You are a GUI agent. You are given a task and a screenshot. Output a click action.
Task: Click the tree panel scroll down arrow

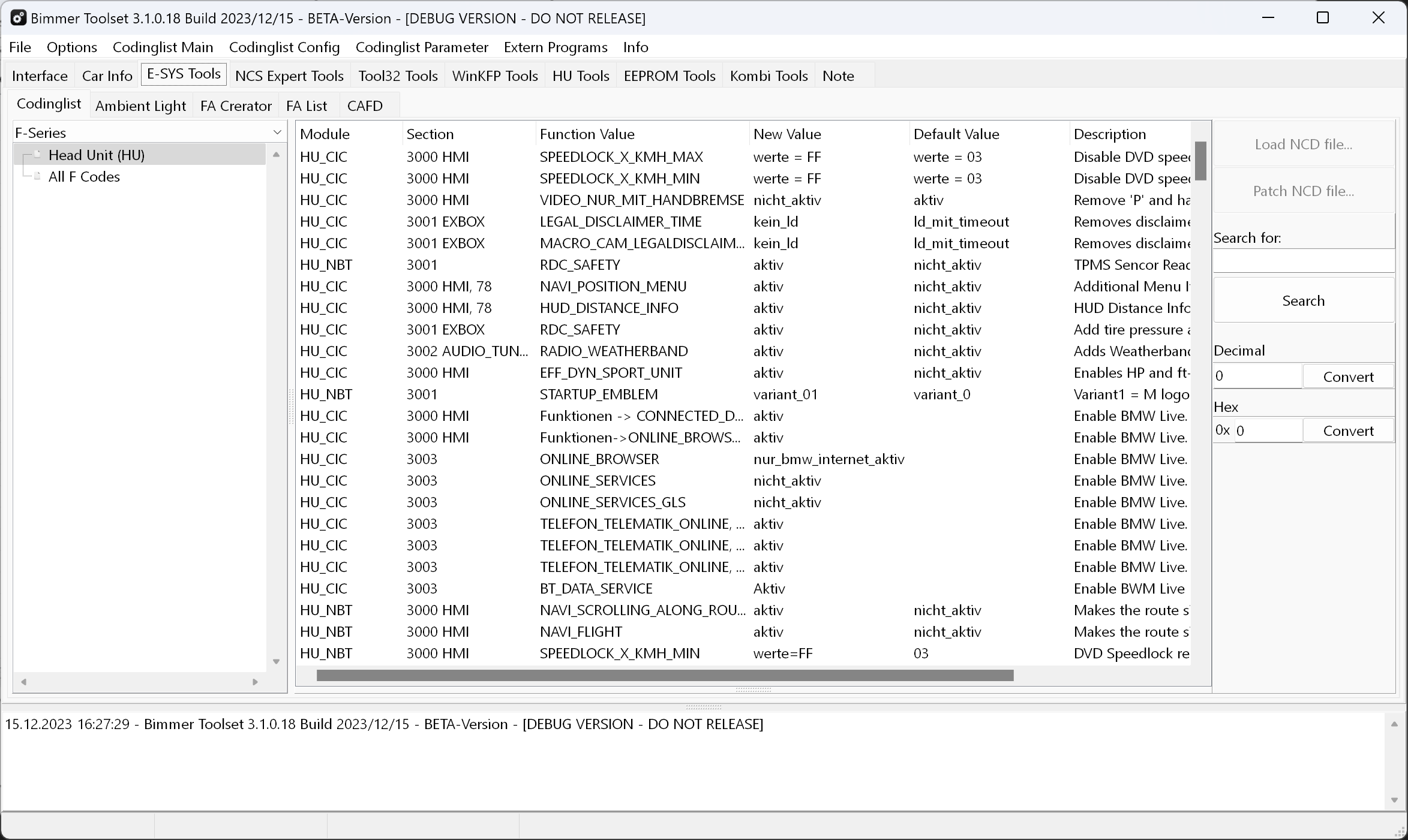276,661
